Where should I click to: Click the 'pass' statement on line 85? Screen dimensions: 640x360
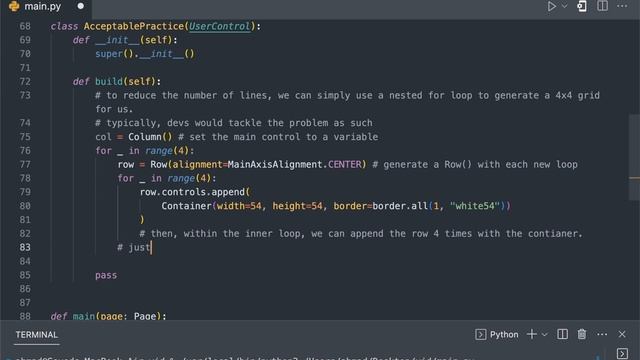(106, 275)
